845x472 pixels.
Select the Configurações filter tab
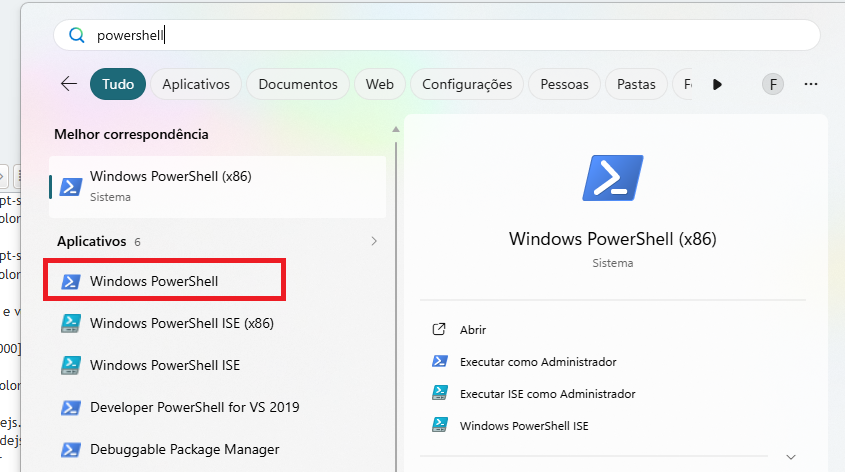pos(467,84)
